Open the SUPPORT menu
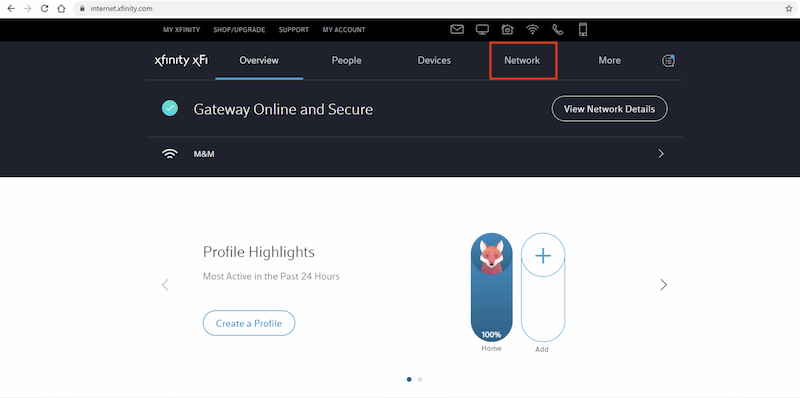The image size is (800, 398). tap(294, 30)
